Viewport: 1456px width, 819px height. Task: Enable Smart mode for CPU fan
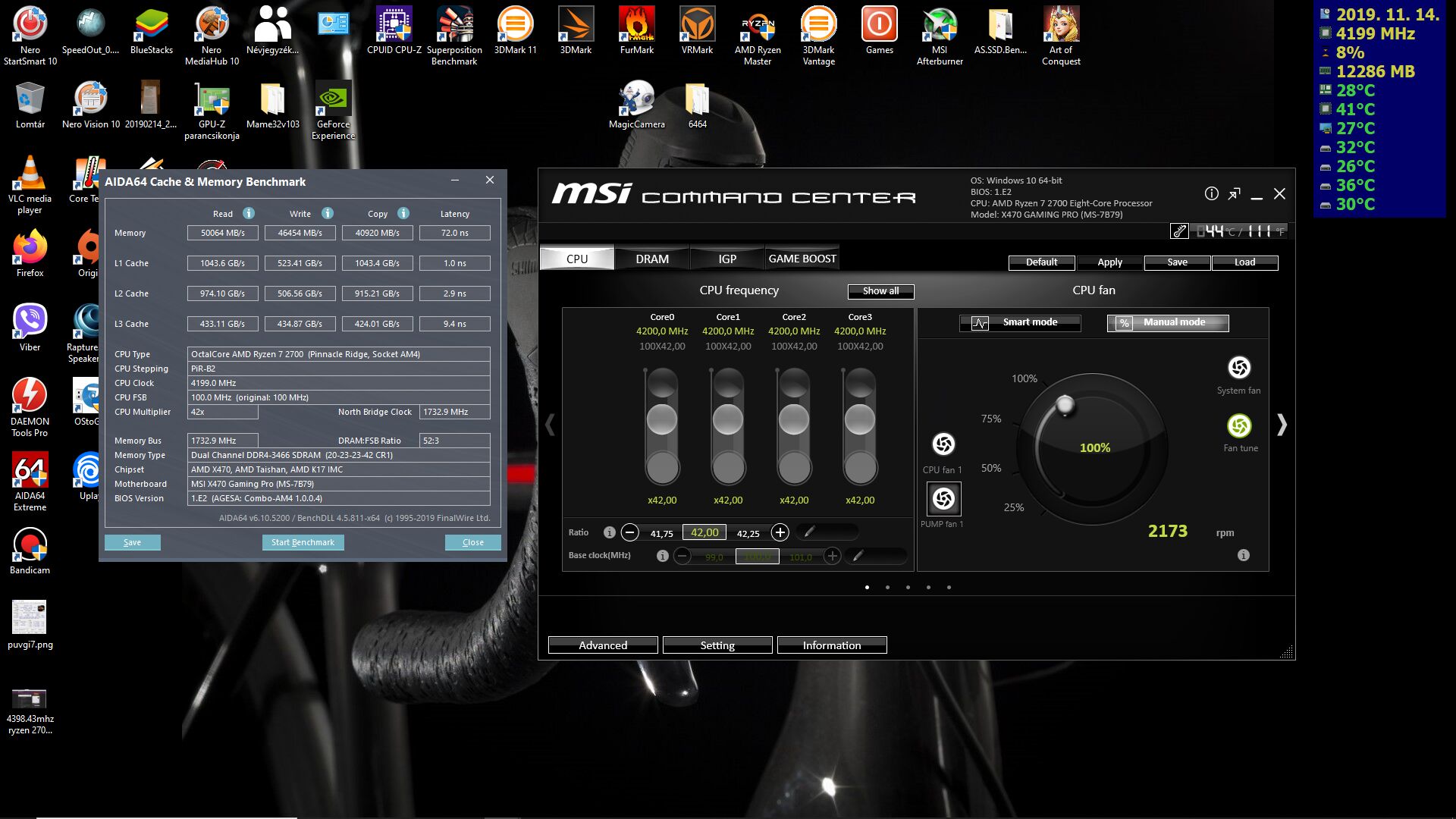[1020, 322]
